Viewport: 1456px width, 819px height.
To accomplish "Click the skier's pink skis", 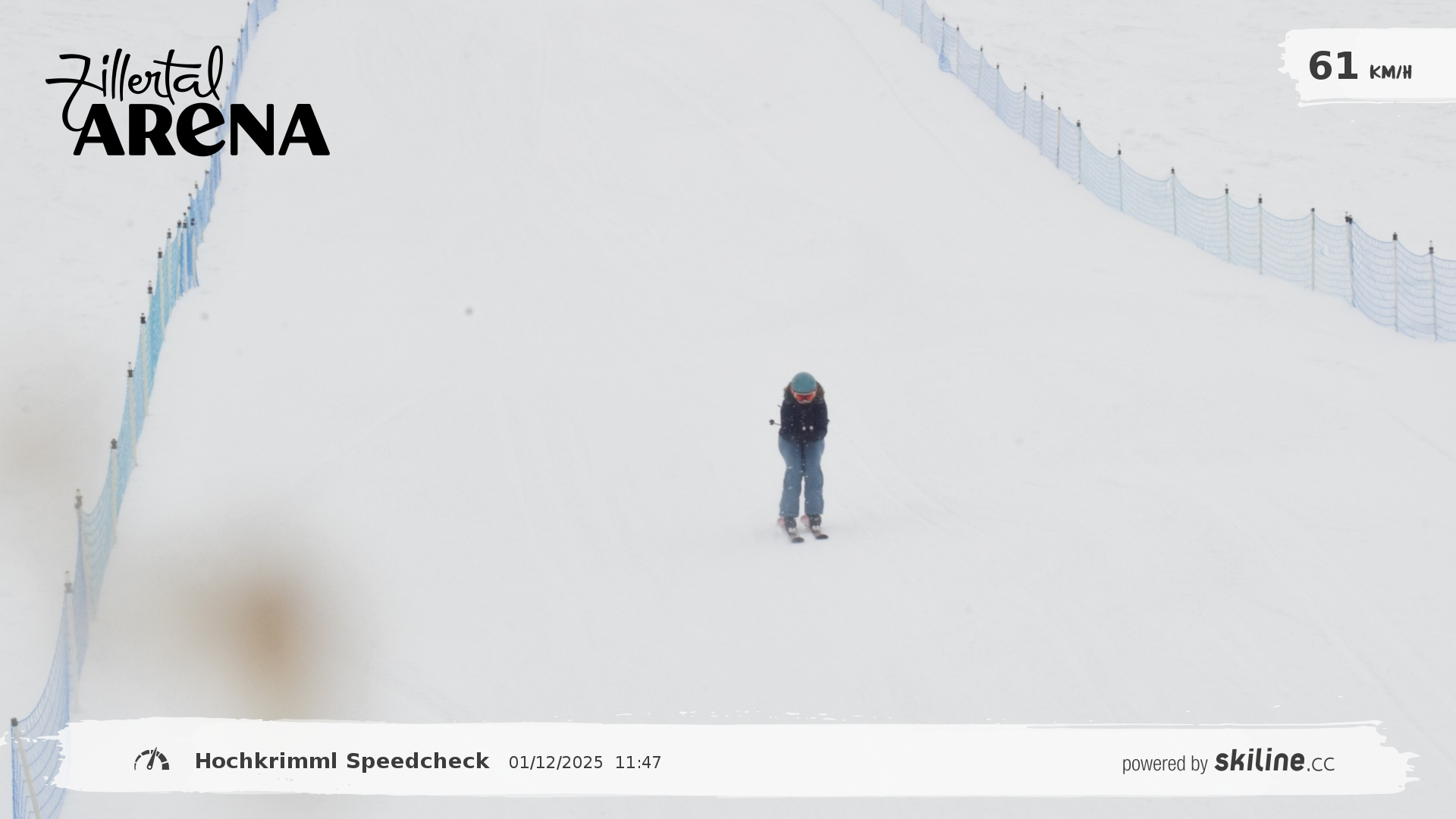I will click(x=802, y=529).
